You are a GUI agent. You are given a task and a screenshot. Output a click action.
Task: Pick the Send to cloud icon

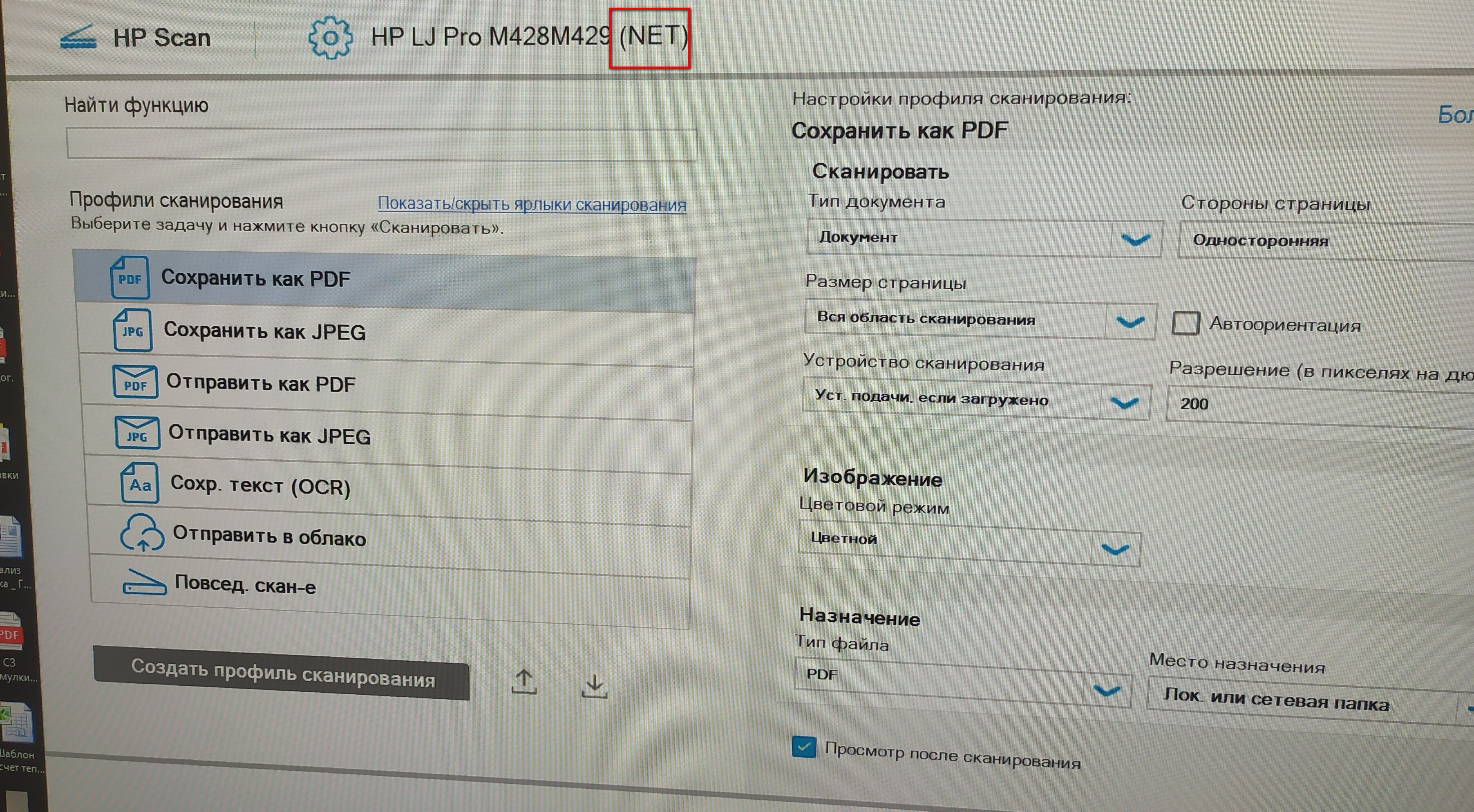click(x=142, y=532)
